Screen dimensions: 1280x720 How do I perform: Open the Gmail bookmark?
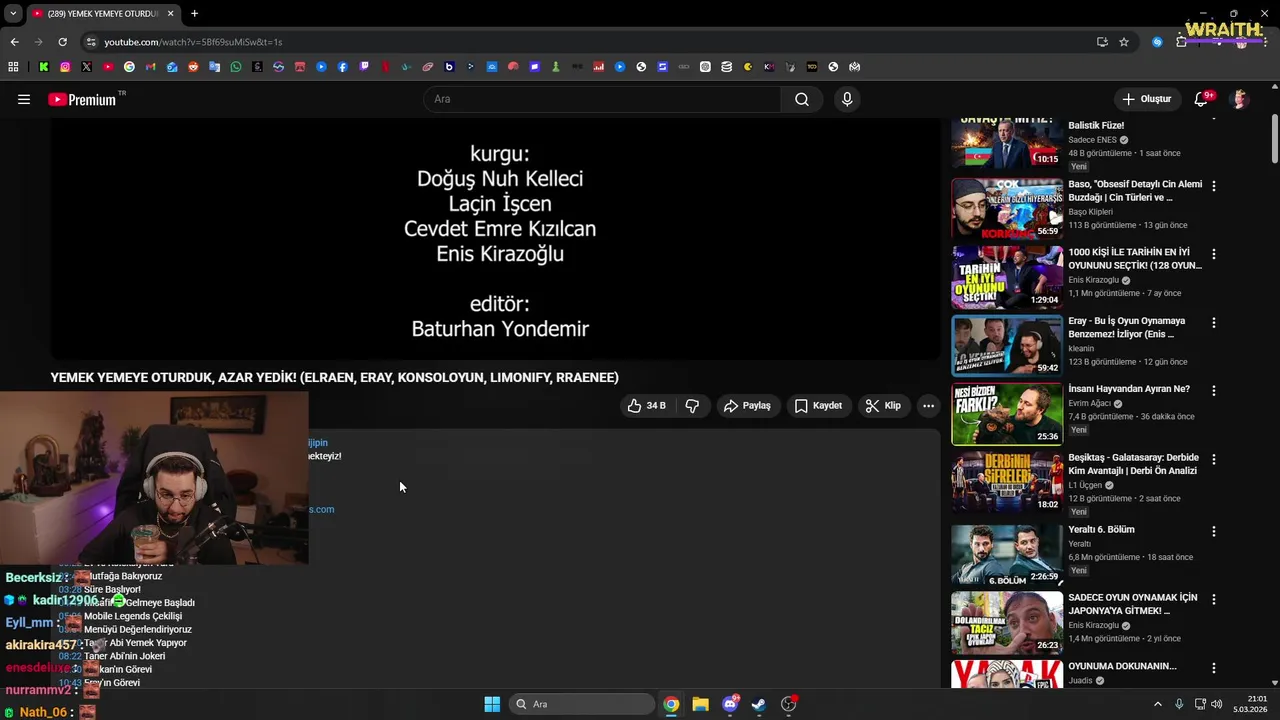point(150,67)
